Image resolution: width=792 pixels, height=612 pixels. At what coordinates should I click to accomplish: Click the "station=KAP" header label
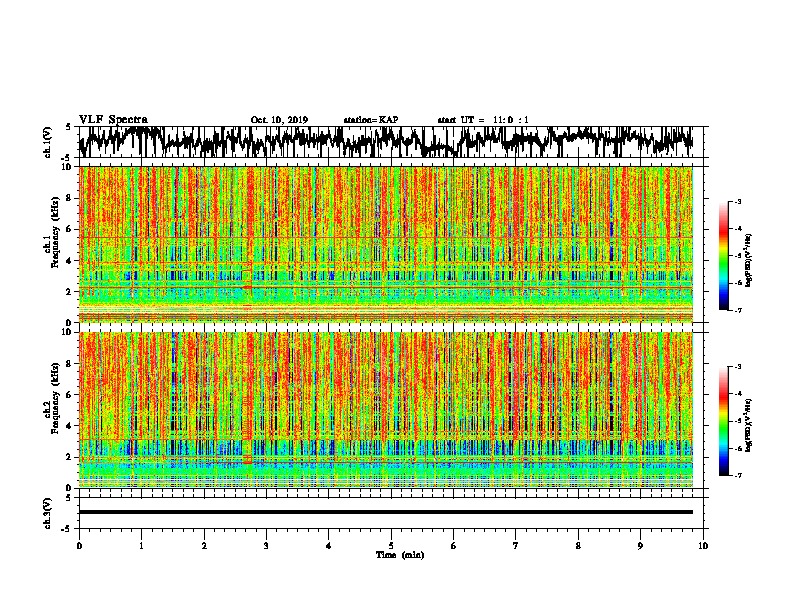371,120
